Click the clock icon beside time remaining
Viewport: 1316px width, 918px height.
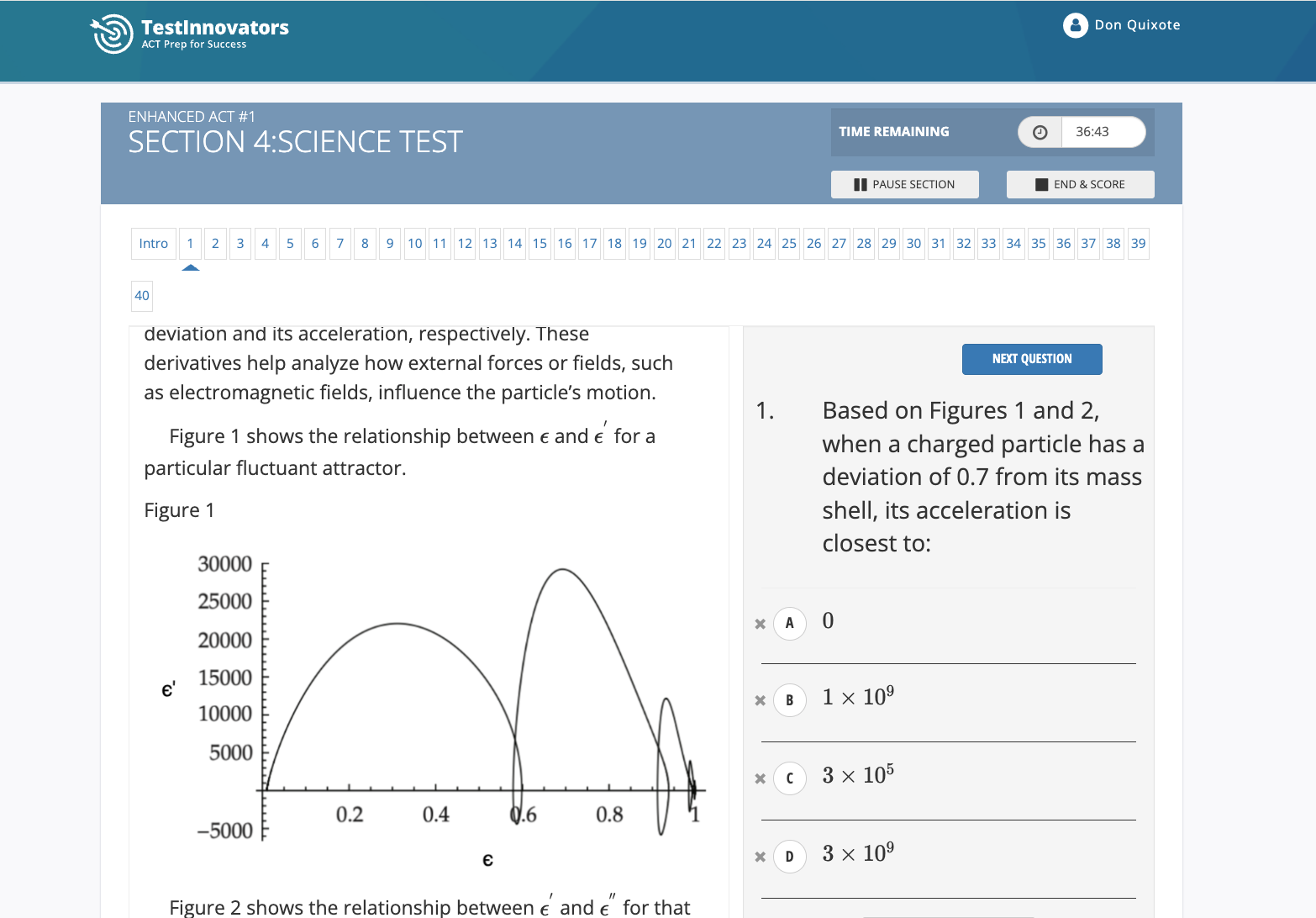coord(1040,132)
